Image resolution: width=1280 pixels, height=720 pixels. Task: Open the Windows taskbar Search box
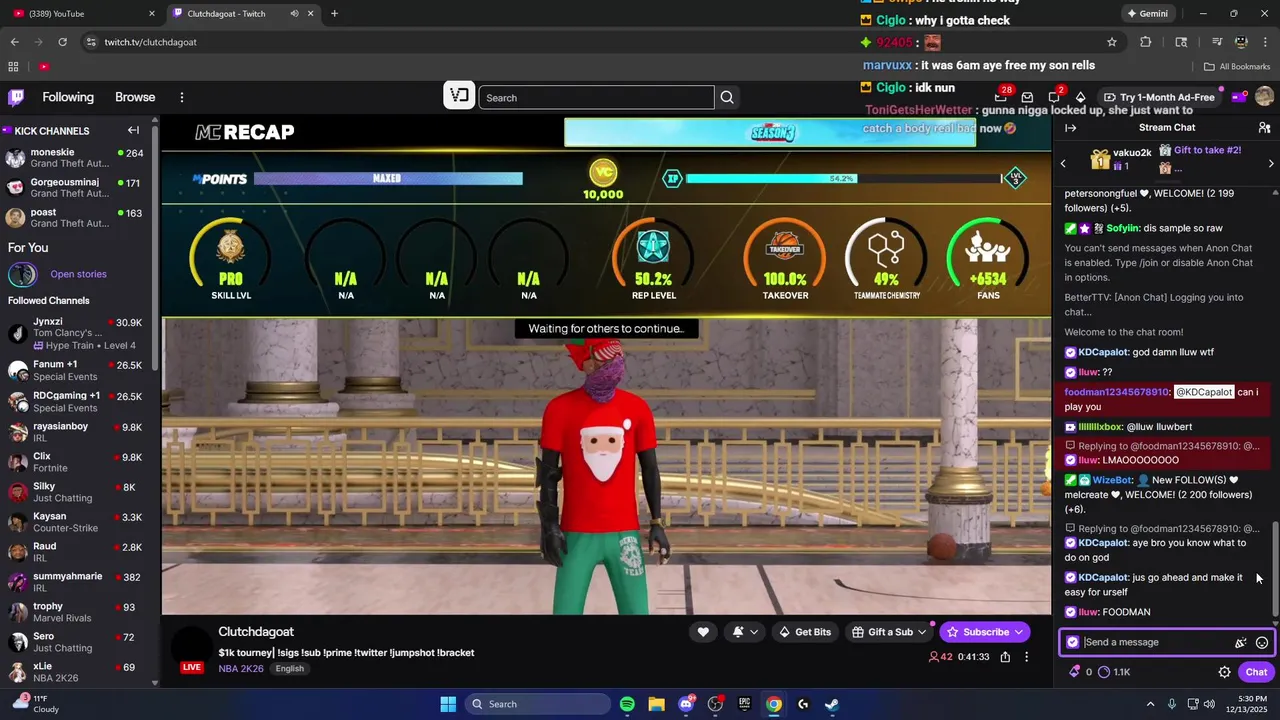point(538,704)
